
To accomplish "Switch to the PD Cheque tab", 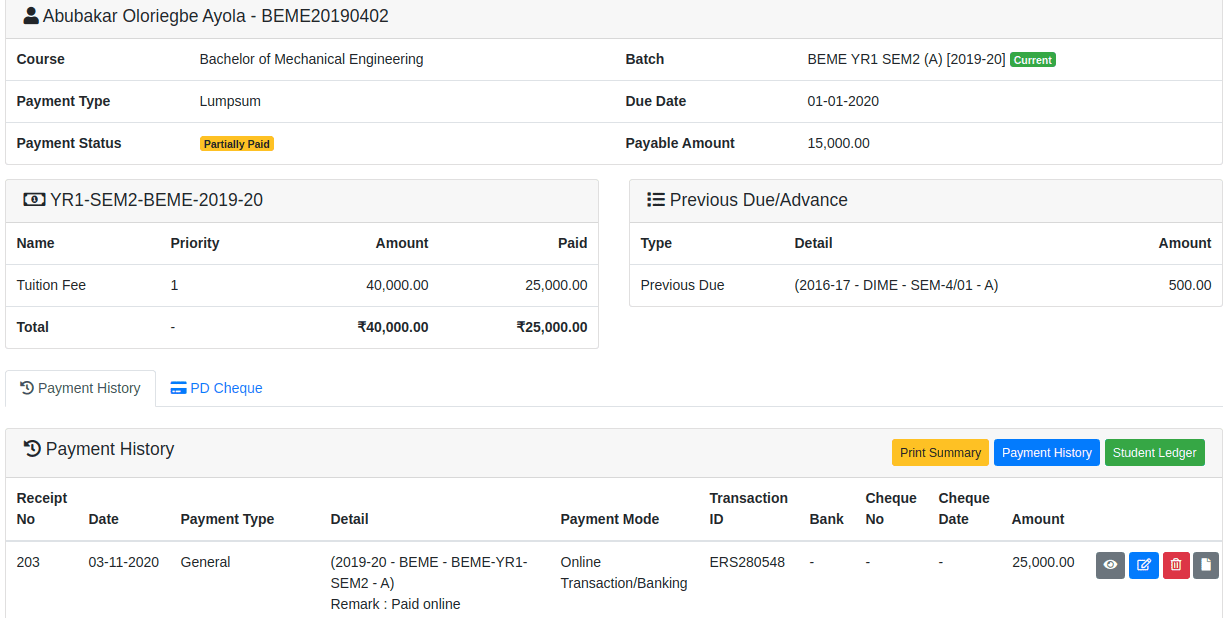I will click(216, 388).
